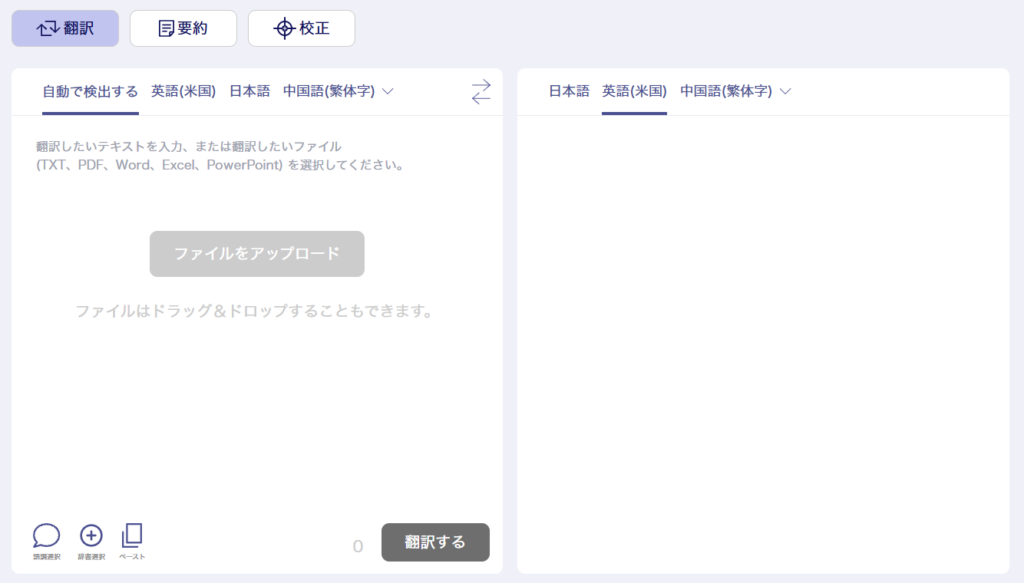
Task: Switch to the 校正 proofreading mode
Action: point(302,28)
